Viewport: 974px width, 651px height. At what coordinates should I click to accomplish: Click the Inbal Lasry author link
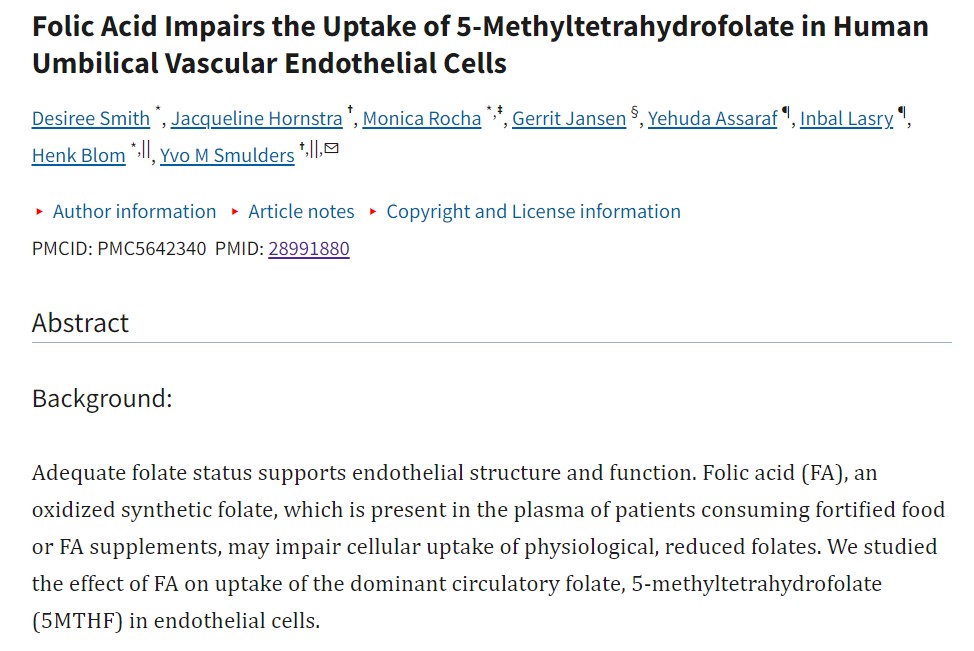pos(846,119)
